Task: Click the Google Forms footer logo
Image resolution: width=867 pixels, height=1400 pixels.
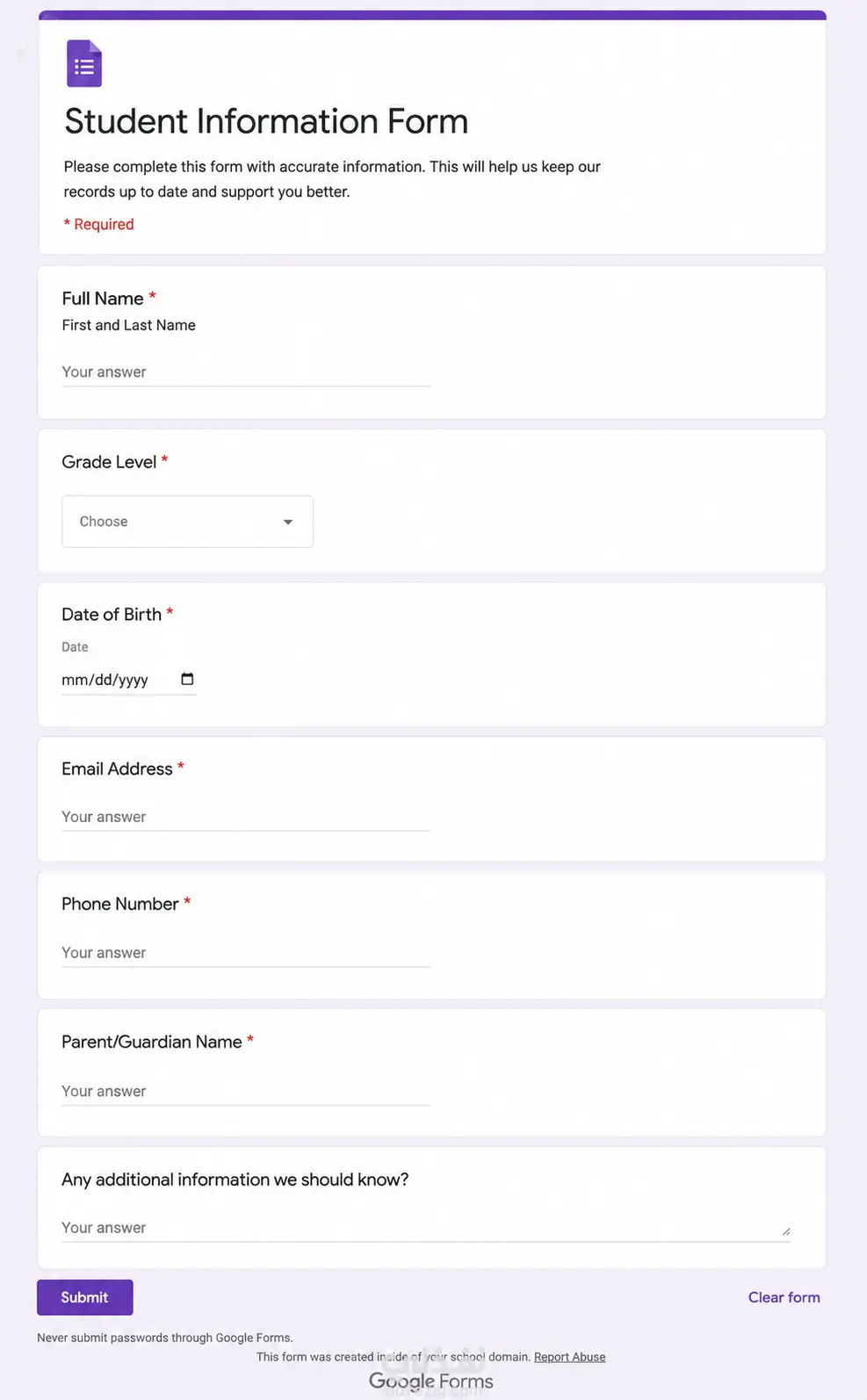Action: point(430,1381)
